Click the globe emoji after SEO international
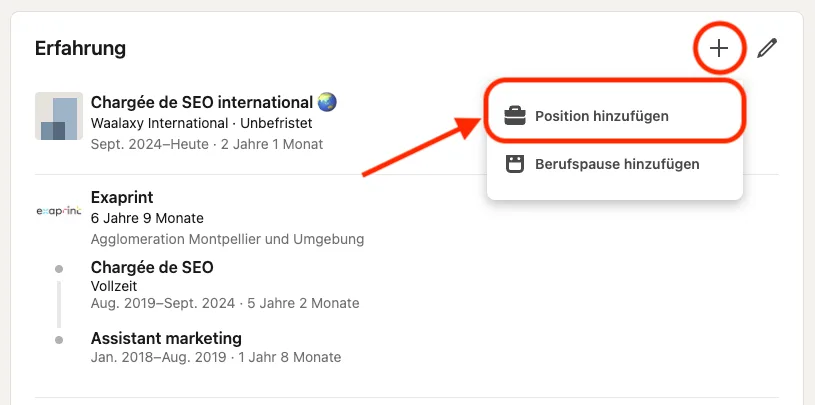Screen dimensions: 815x405 (x=327, y=102)
